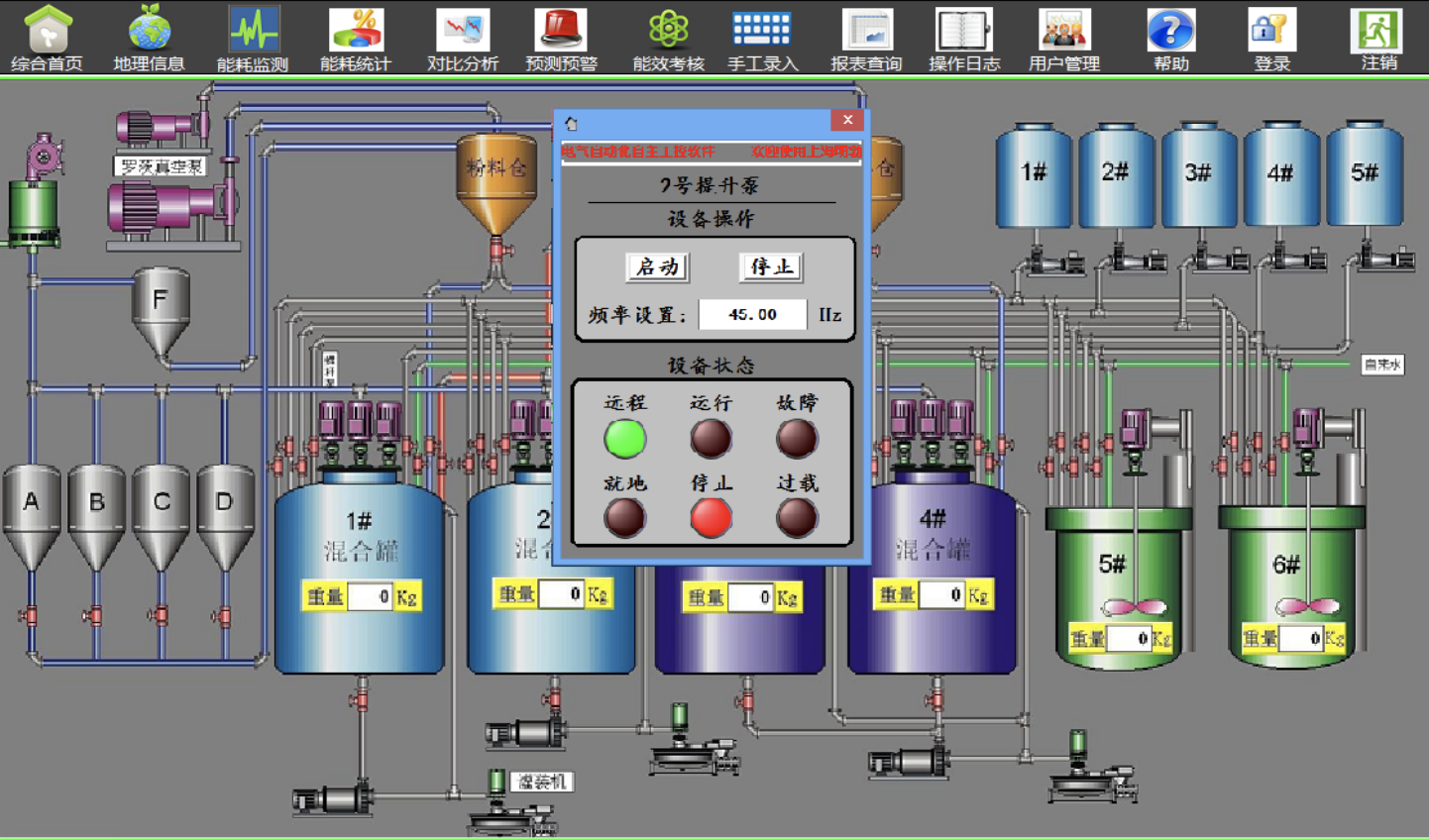
Task: Open 对比分析 comparison icon
Action: (x=463, y=29)
